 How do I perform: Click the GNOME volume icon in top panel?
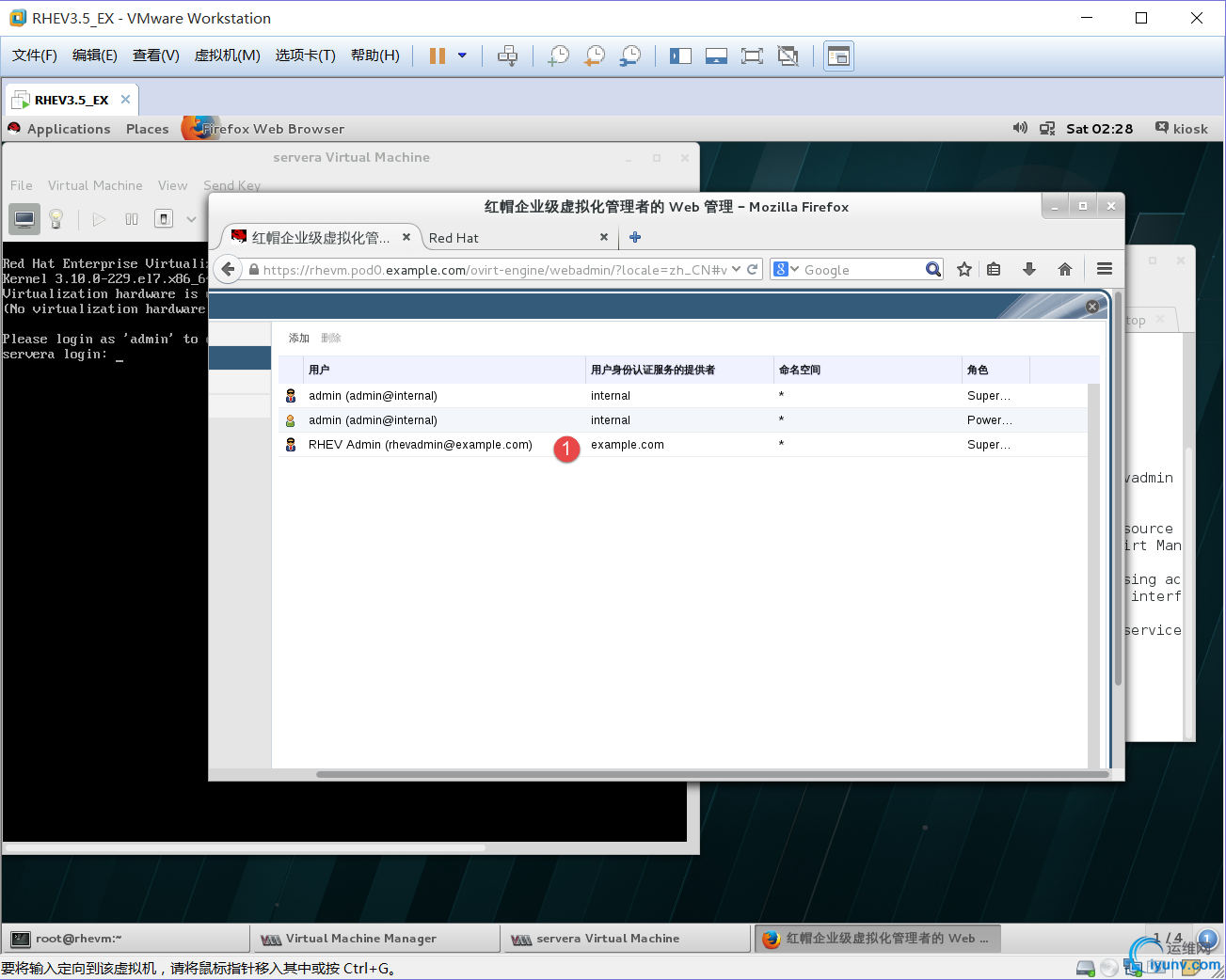1020,128
